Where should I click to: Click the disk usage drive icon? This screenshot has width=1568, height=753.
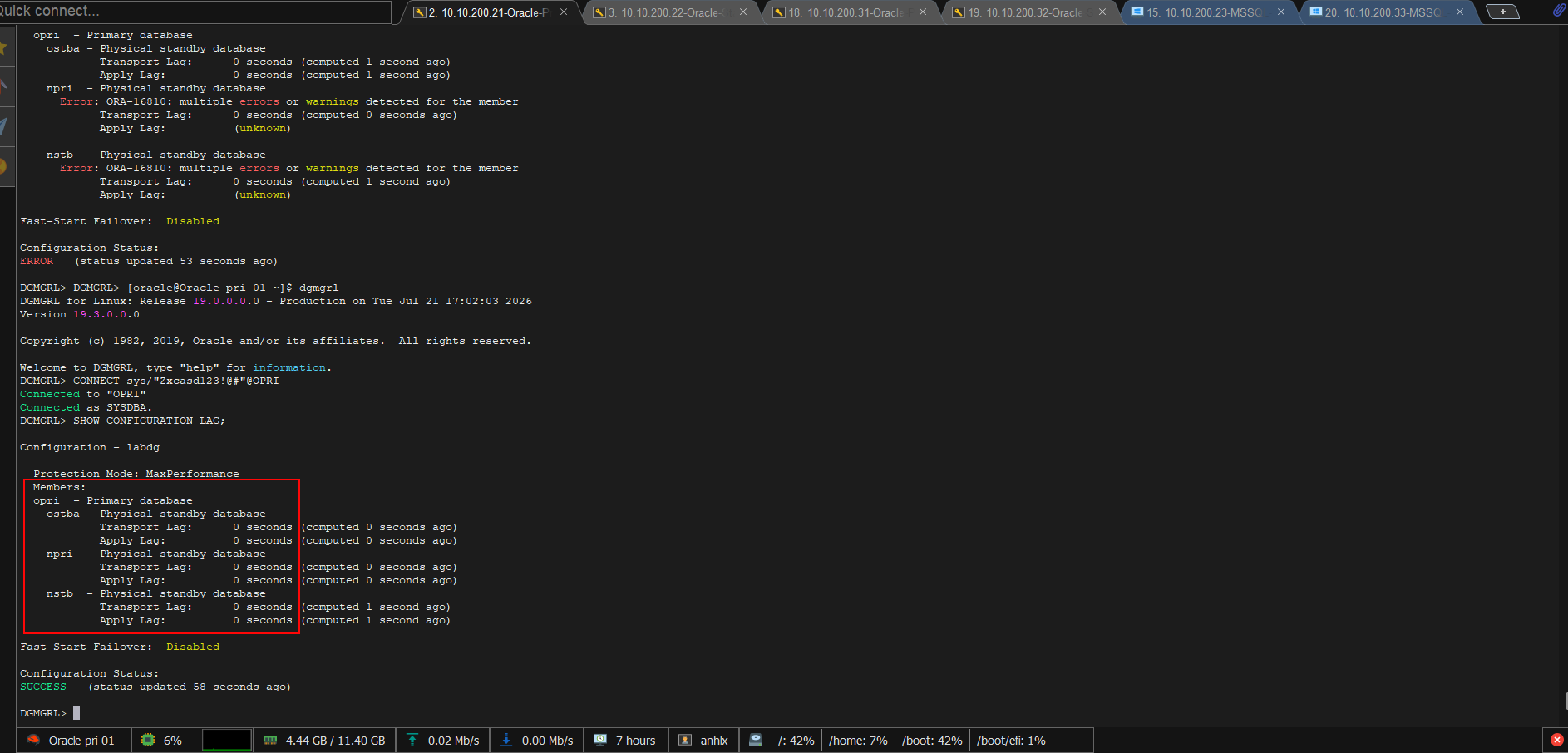click(756, 740)
